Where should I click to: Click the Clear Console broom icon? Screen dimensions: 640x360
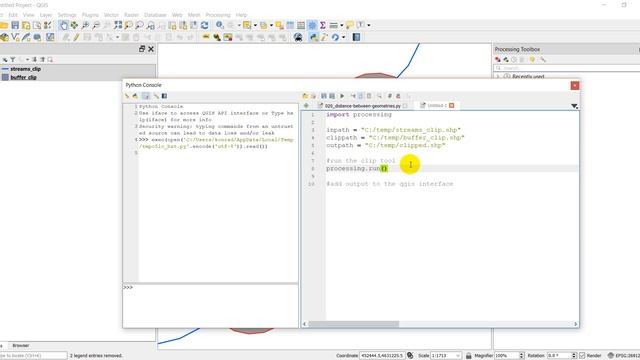click(x=127, y=96)
